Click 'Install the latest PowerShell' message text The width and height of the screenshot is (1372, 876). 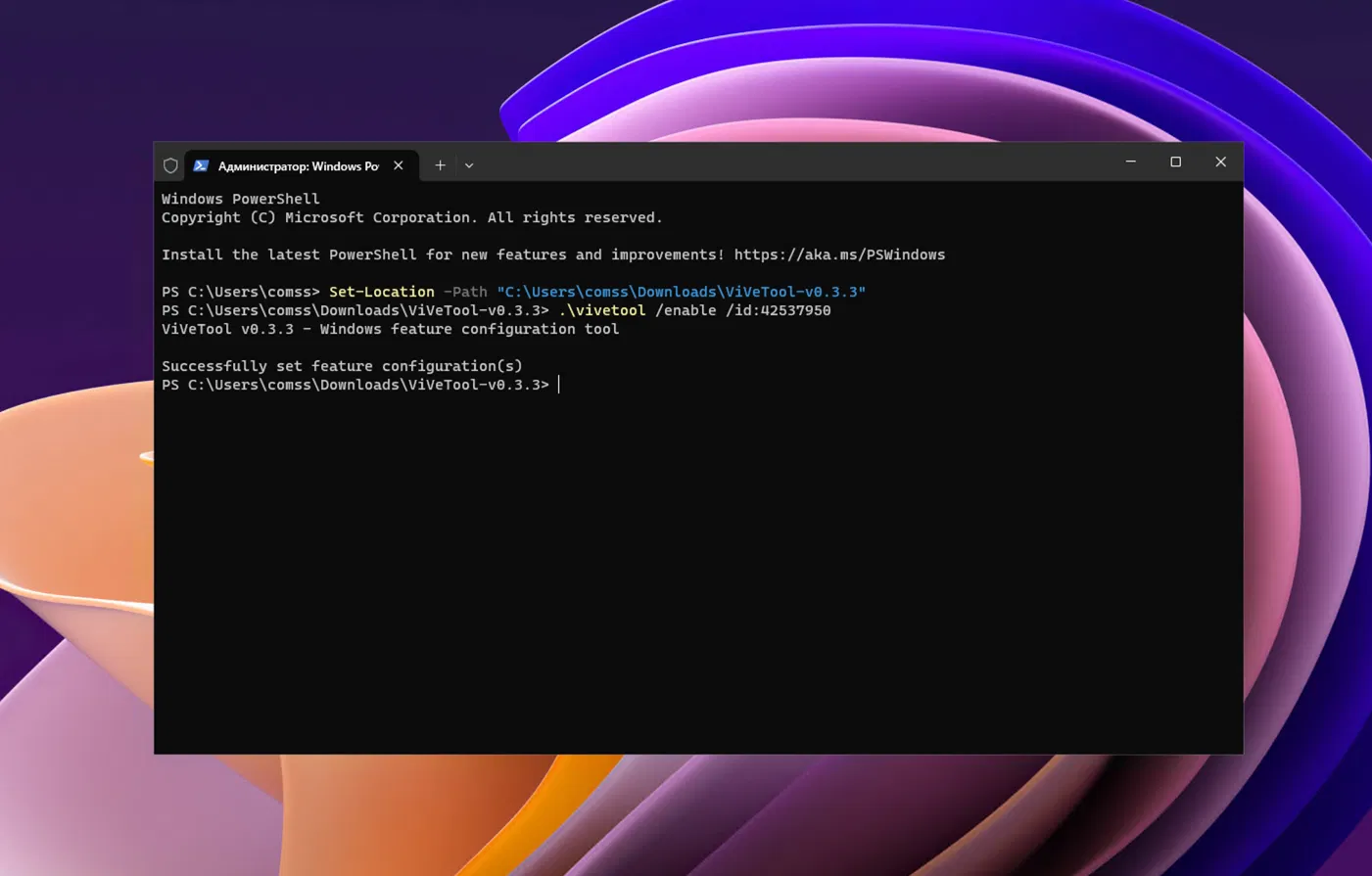coord(444,254)
